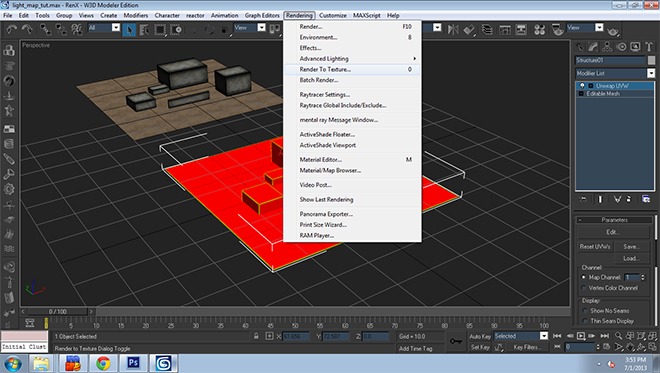Select the Select and Link tool
660x373 pixels.
point(45,29)
